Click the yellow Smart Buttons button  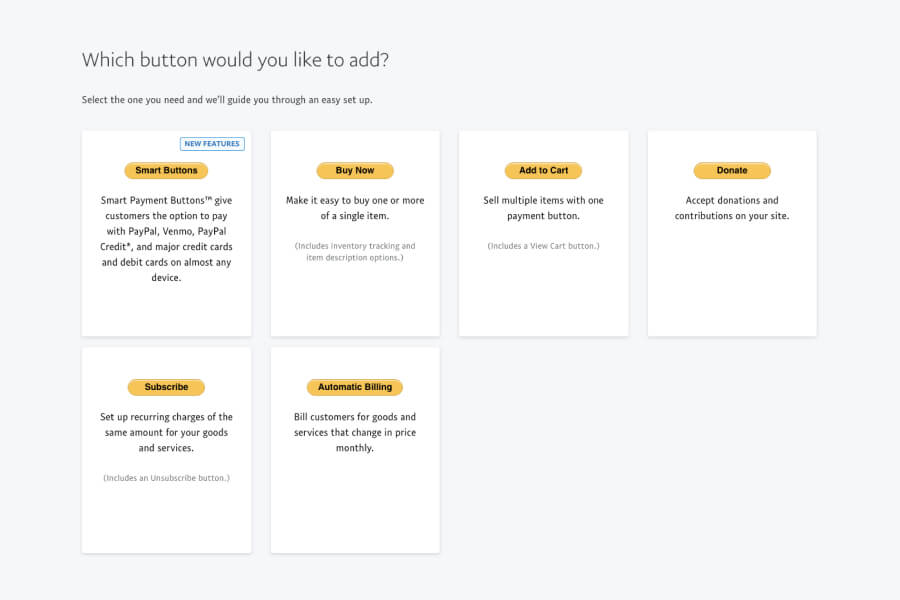click(x=166, y=171)
